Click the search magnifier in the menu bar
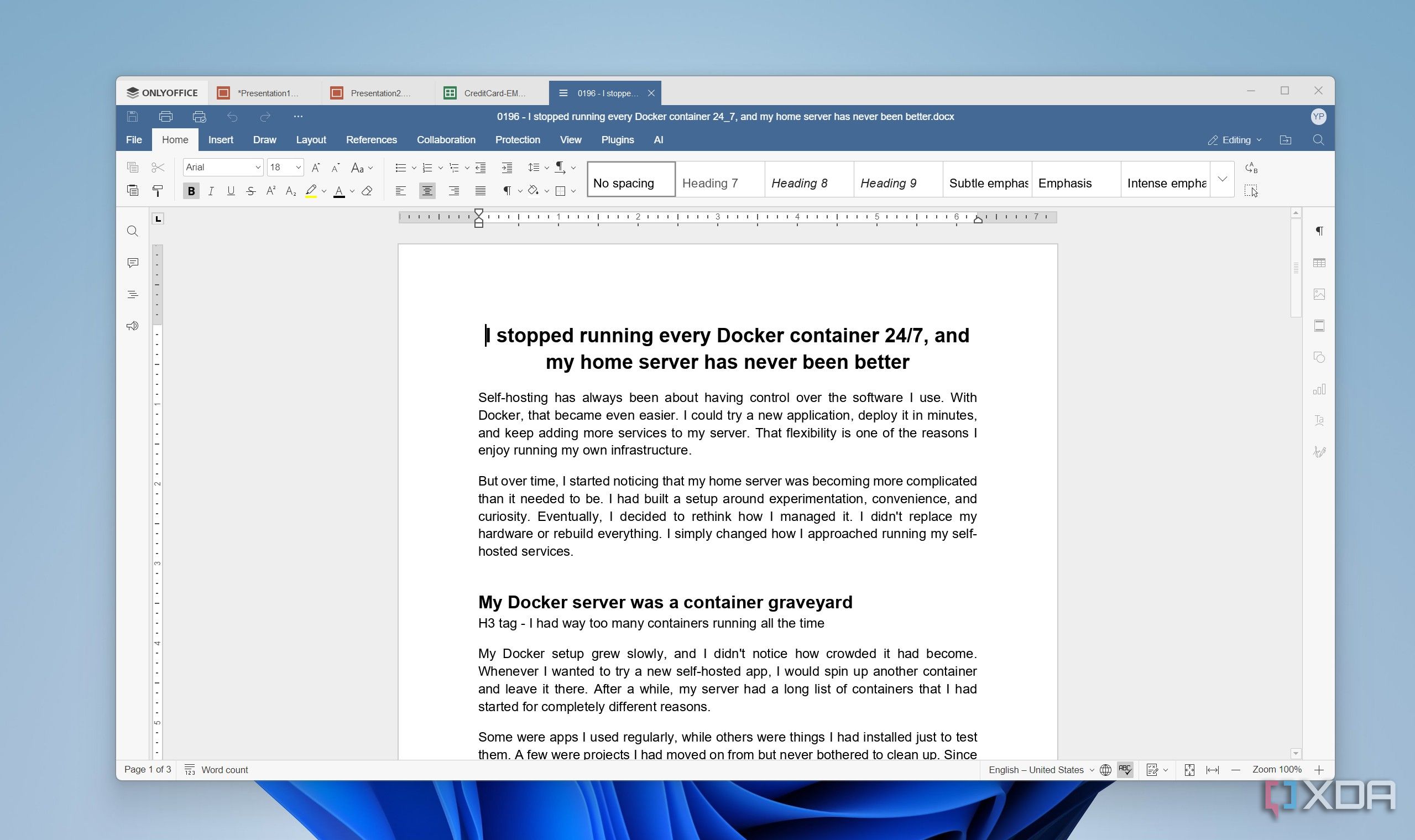 click(x=1318, y=140)
